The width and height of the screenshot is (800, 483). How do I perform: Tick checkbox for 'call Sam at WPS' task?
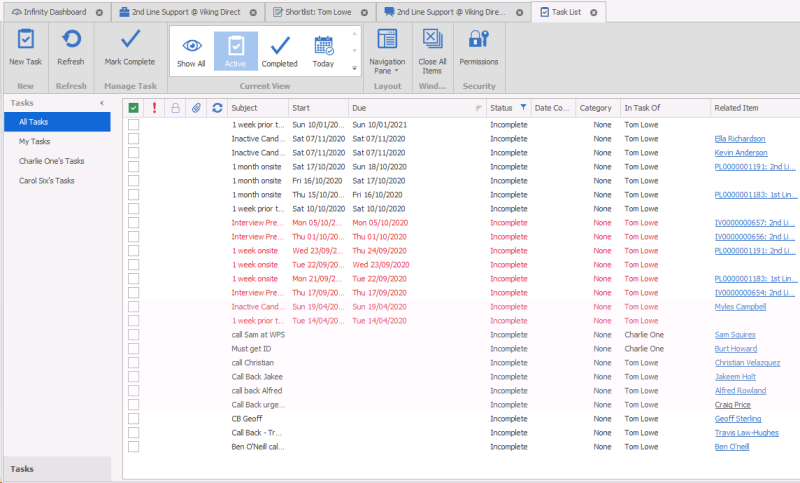click(x=133, y=335)
